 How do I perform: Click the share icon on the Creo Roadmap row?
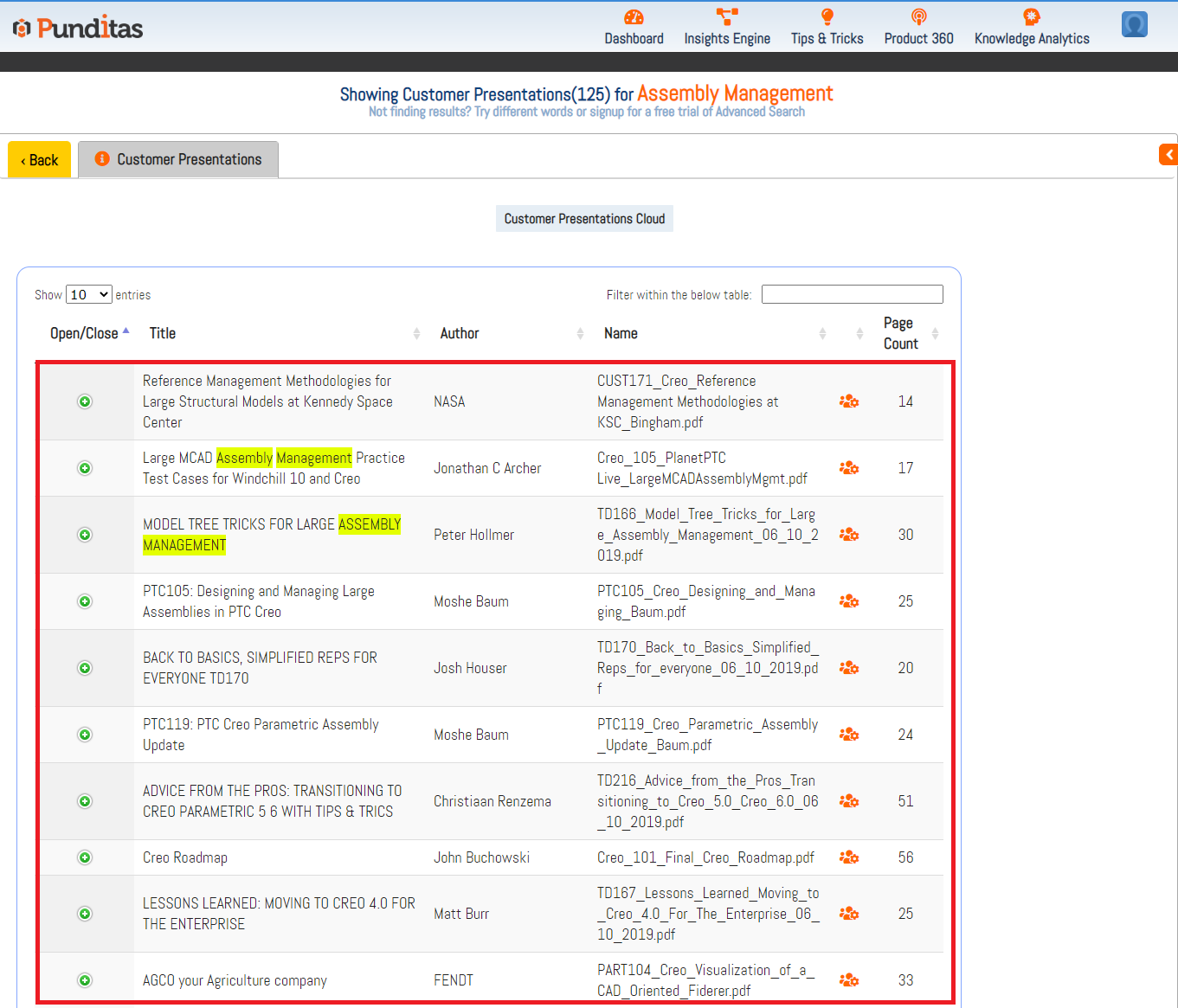pos(849,857)
